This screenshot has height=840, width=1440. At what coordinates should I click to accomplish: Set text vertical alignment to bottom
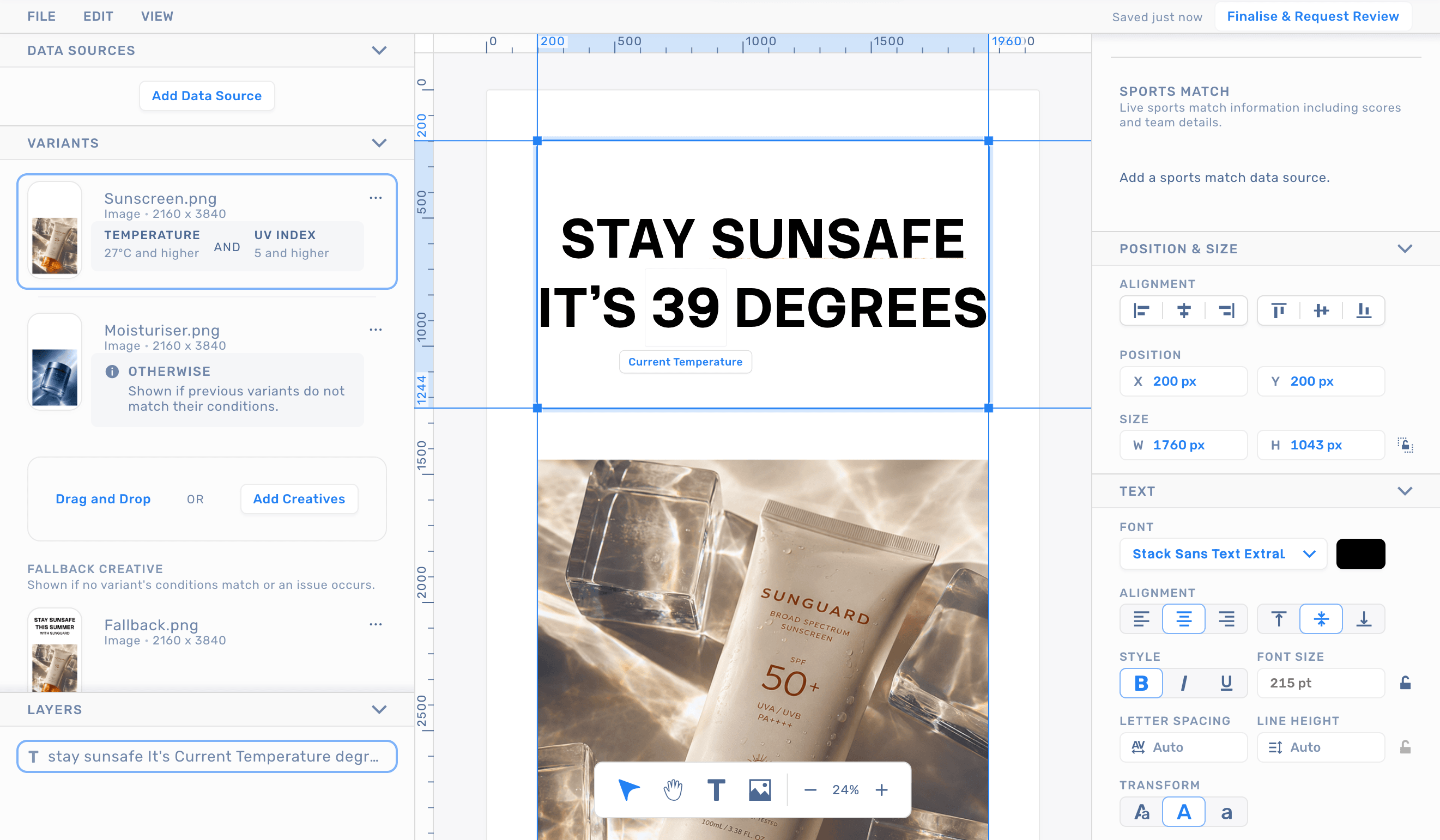(1364, 619)
